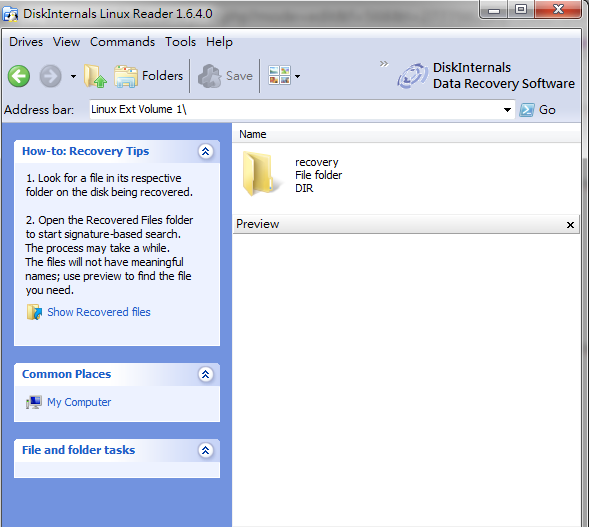Screen dimensions: 589x527
Task: Open the My Computer link
Action: [79, 402]
